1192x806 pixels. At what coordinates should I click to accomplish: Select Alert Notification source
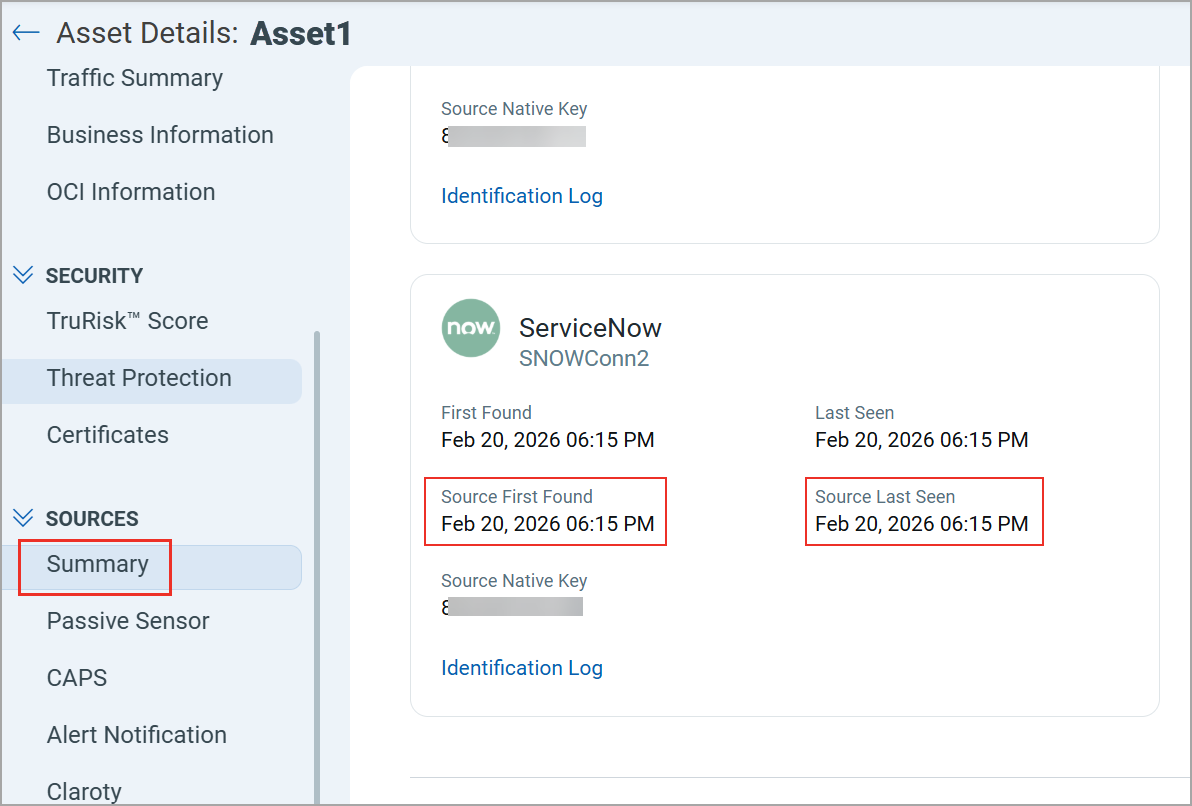point(137,735)
